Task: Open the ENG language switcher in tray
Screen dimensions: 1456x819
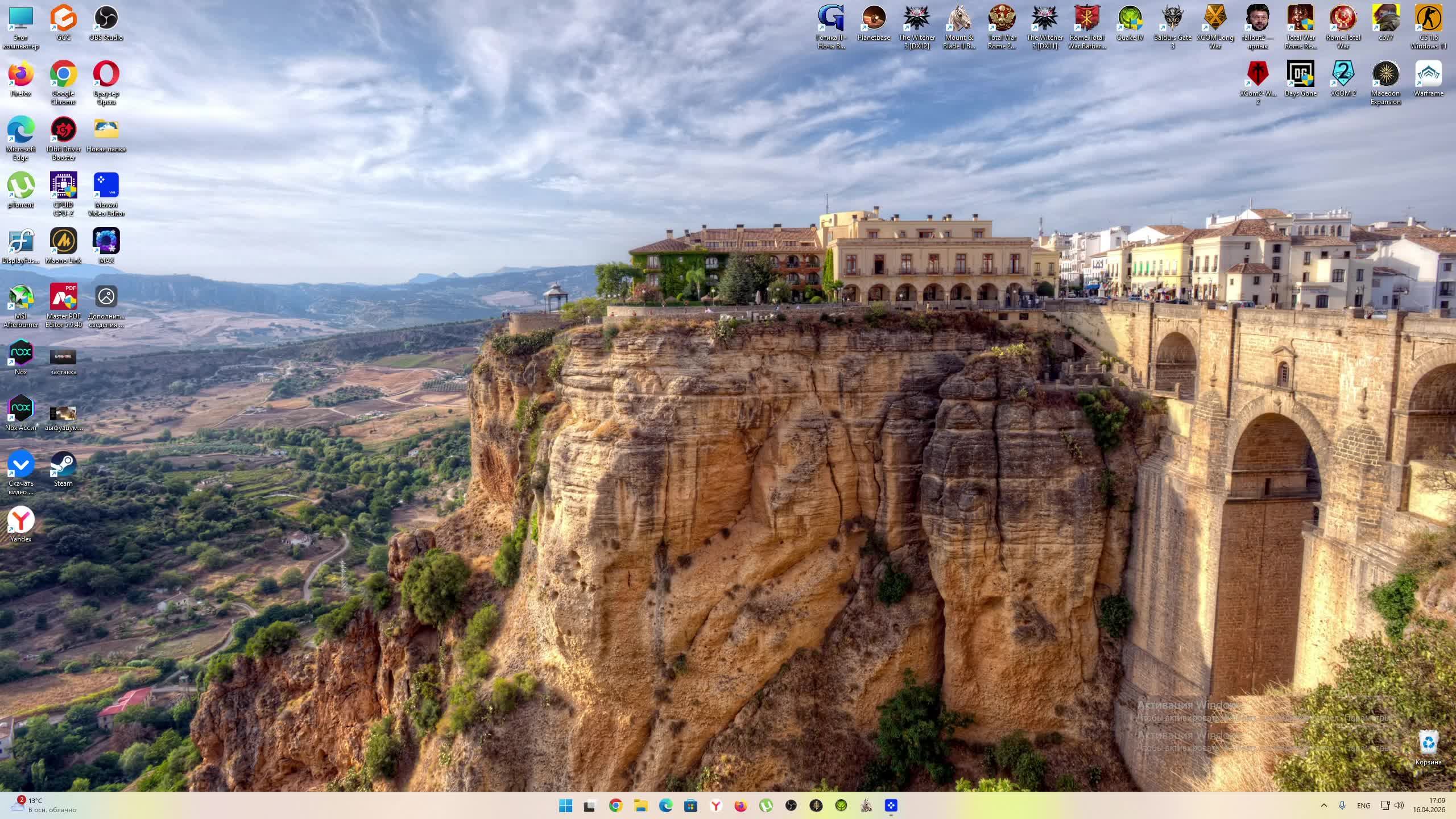Action: (x=1363, y=805)
